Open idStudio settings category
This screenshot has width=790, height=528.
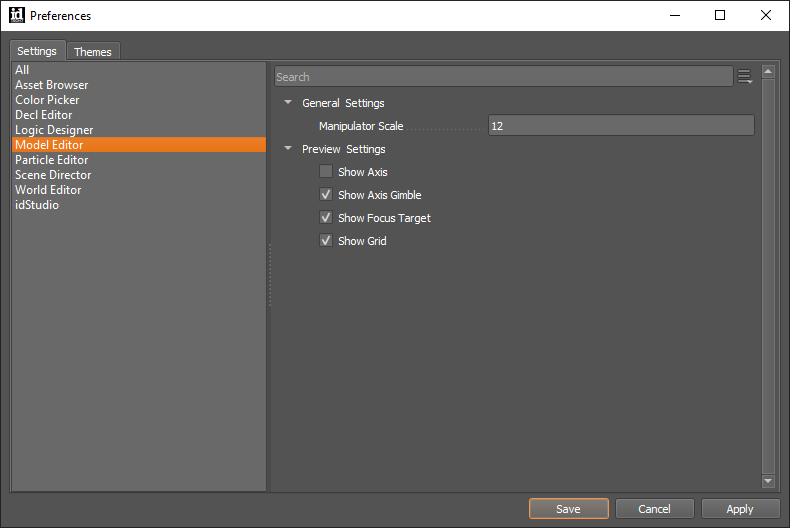[x=139, y=205]
